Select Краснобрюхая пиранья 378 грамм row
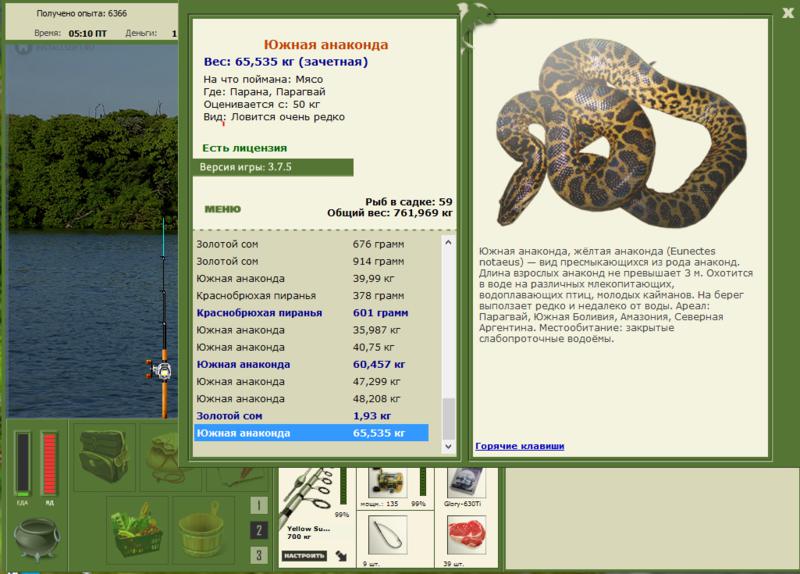Viewport: 800px width, 574px height. pos(311,296)
